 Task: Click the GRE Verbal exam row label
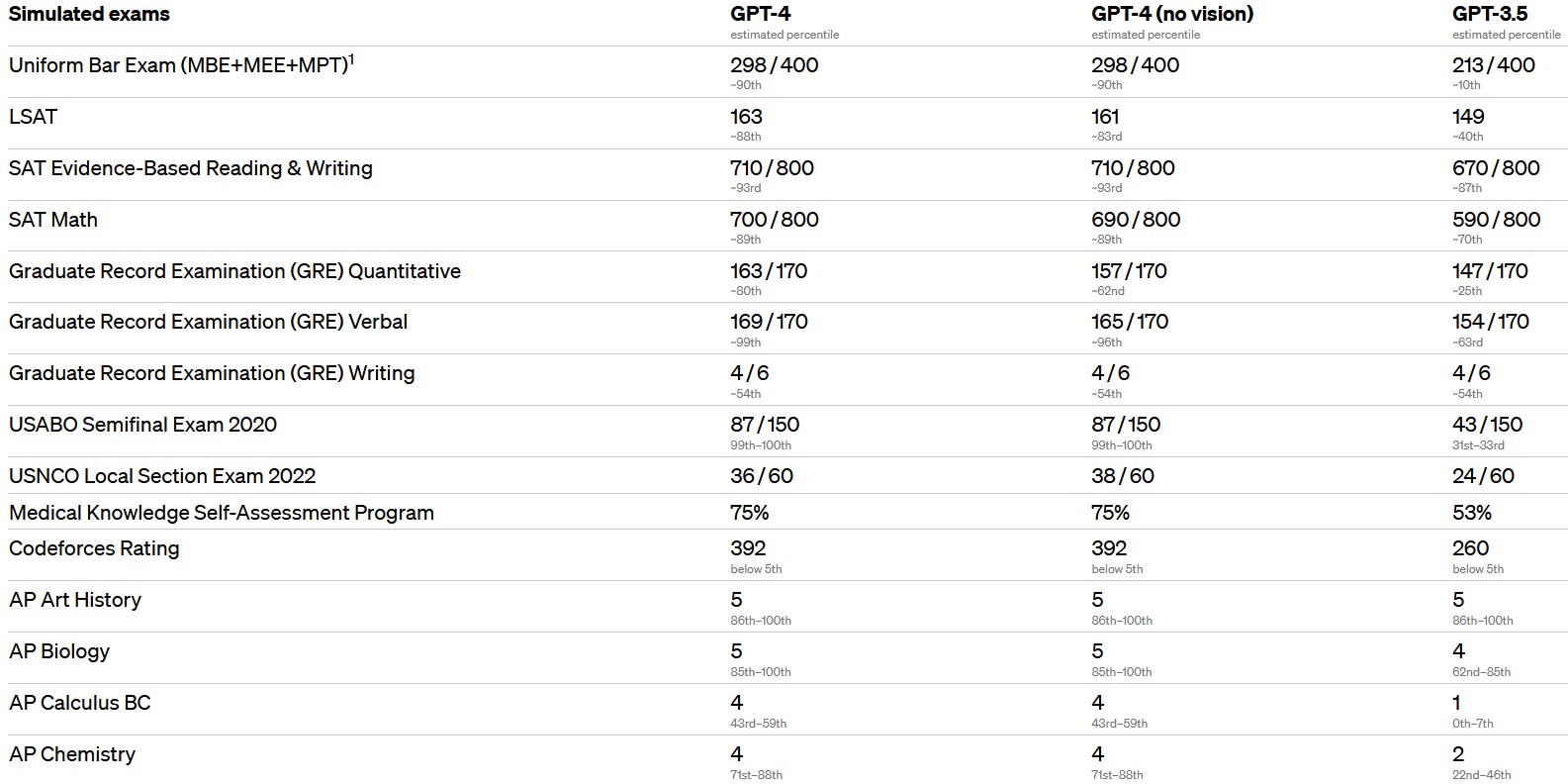coord(208,322)
